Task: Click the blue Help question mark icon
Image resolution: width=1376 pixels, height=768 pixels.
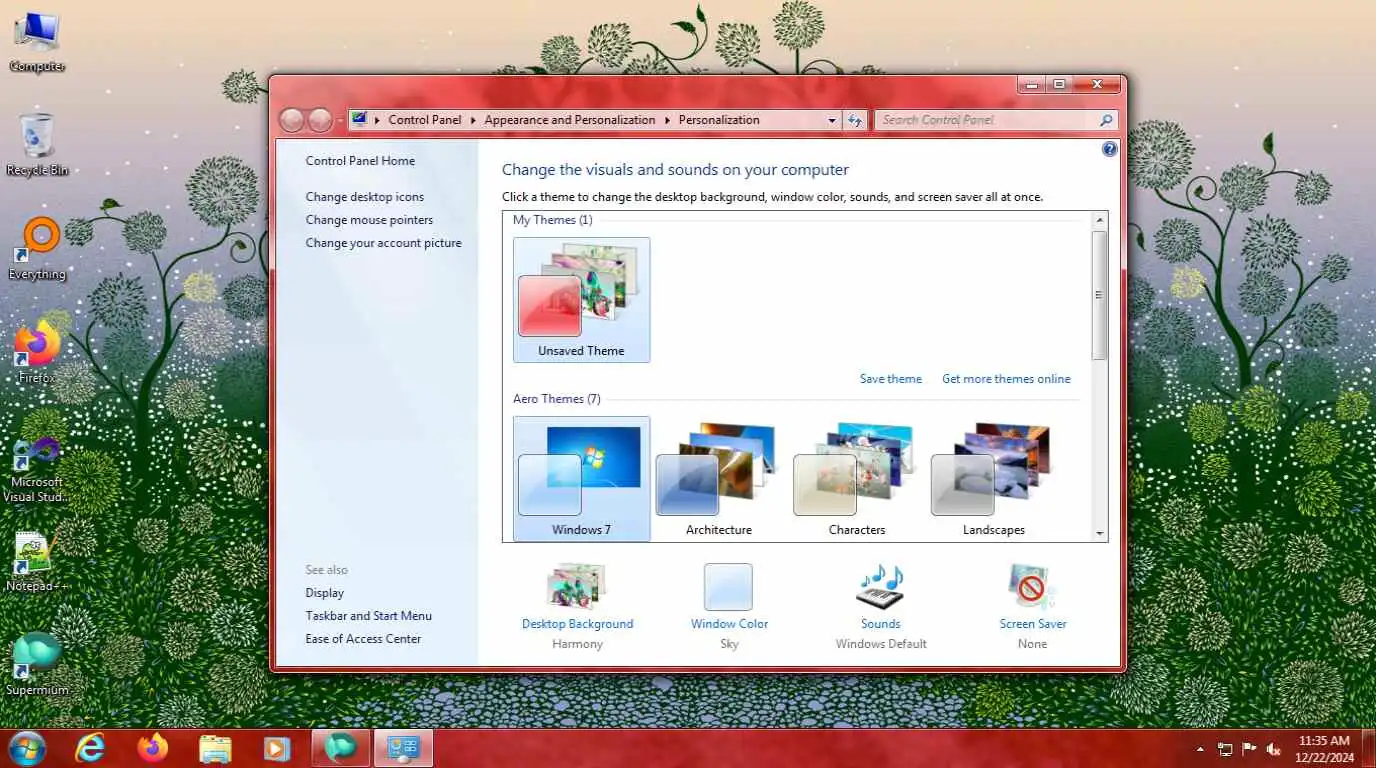Action: pyautogui.click(x=1109, y=149)
